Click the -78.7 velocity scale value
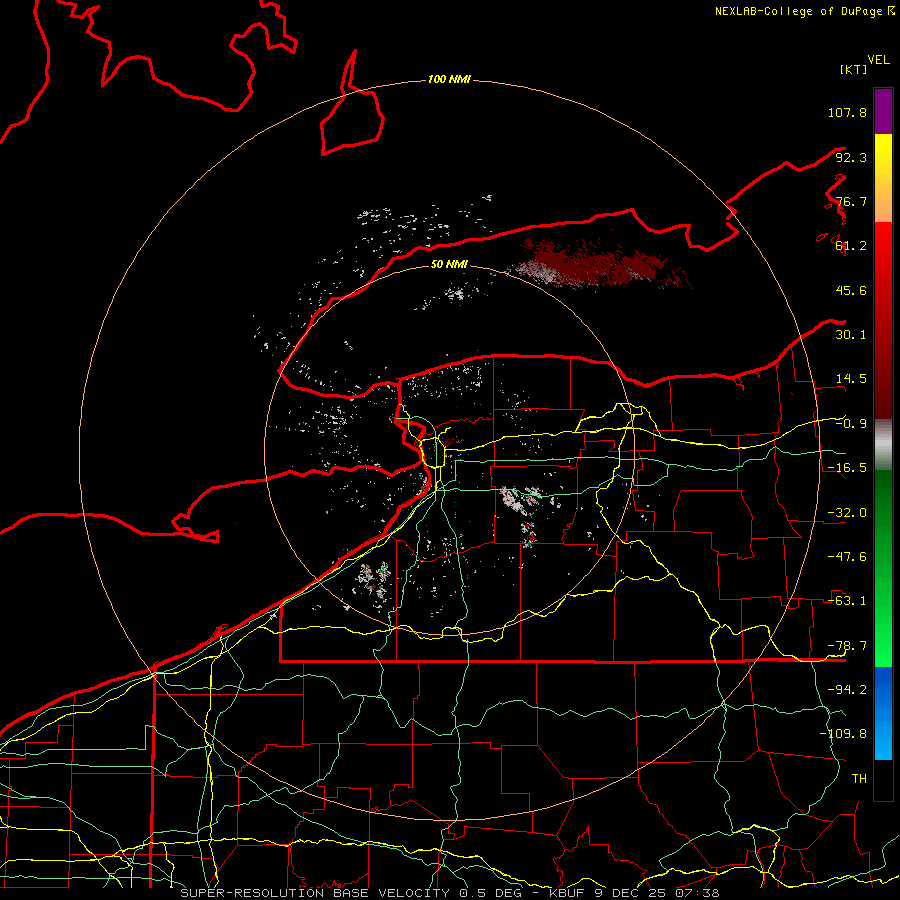900x900 pixels. pos(847,646)
